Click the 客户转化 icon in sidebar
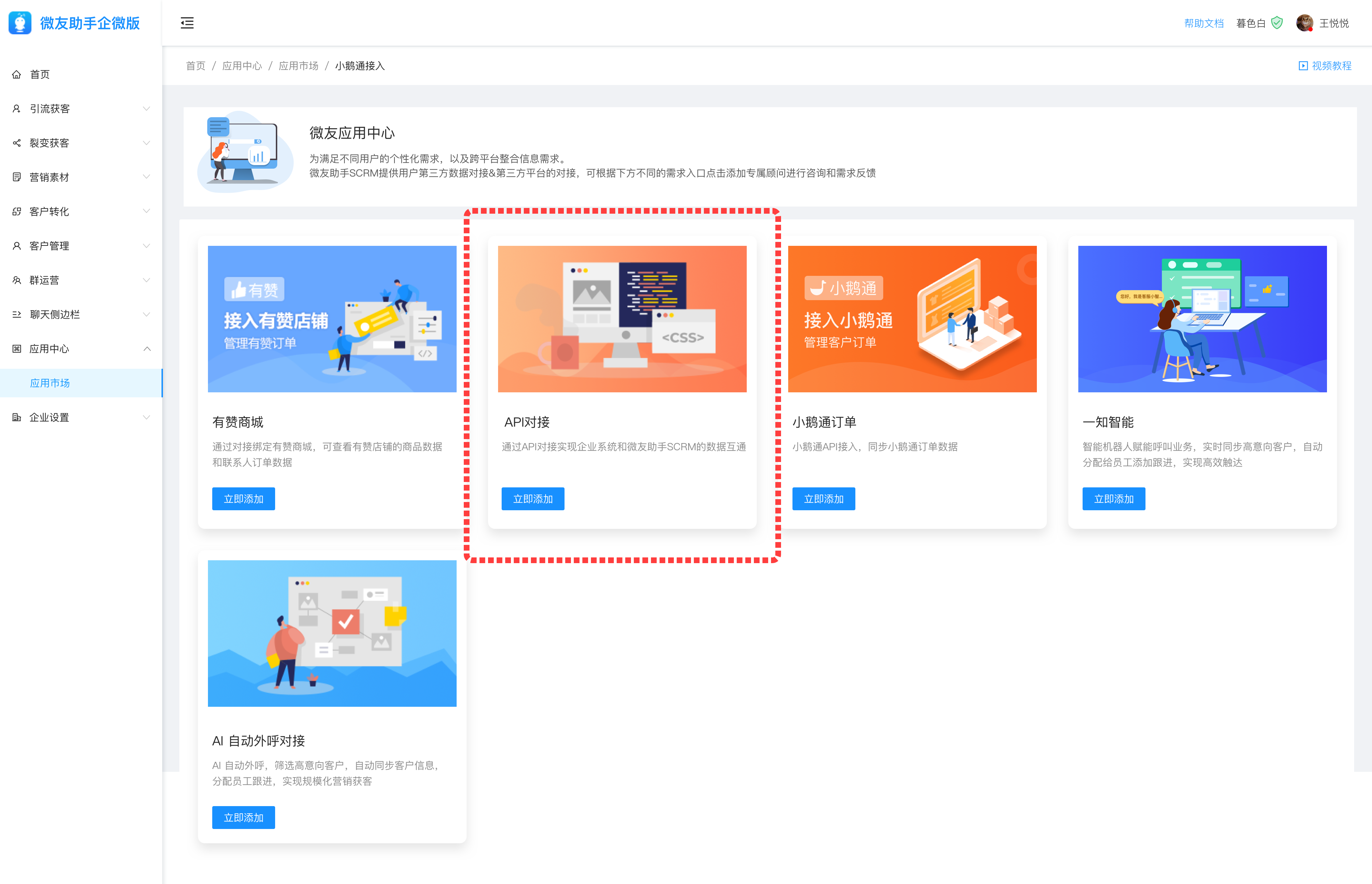1372x884 pixels. [x=17, y=212]
